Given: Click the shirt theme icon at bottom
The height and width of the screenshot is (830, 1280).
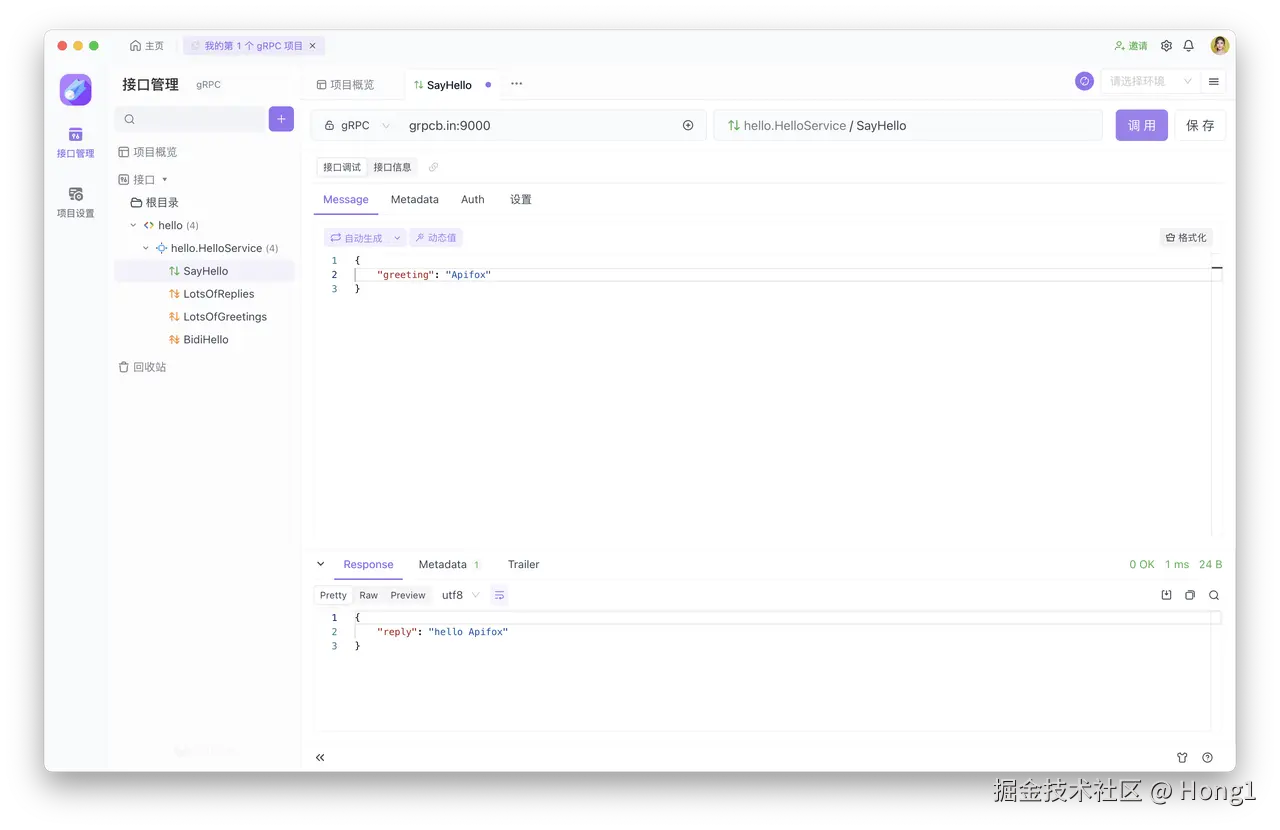Looking at the screenshot, I should click(x=1182, y=758).
